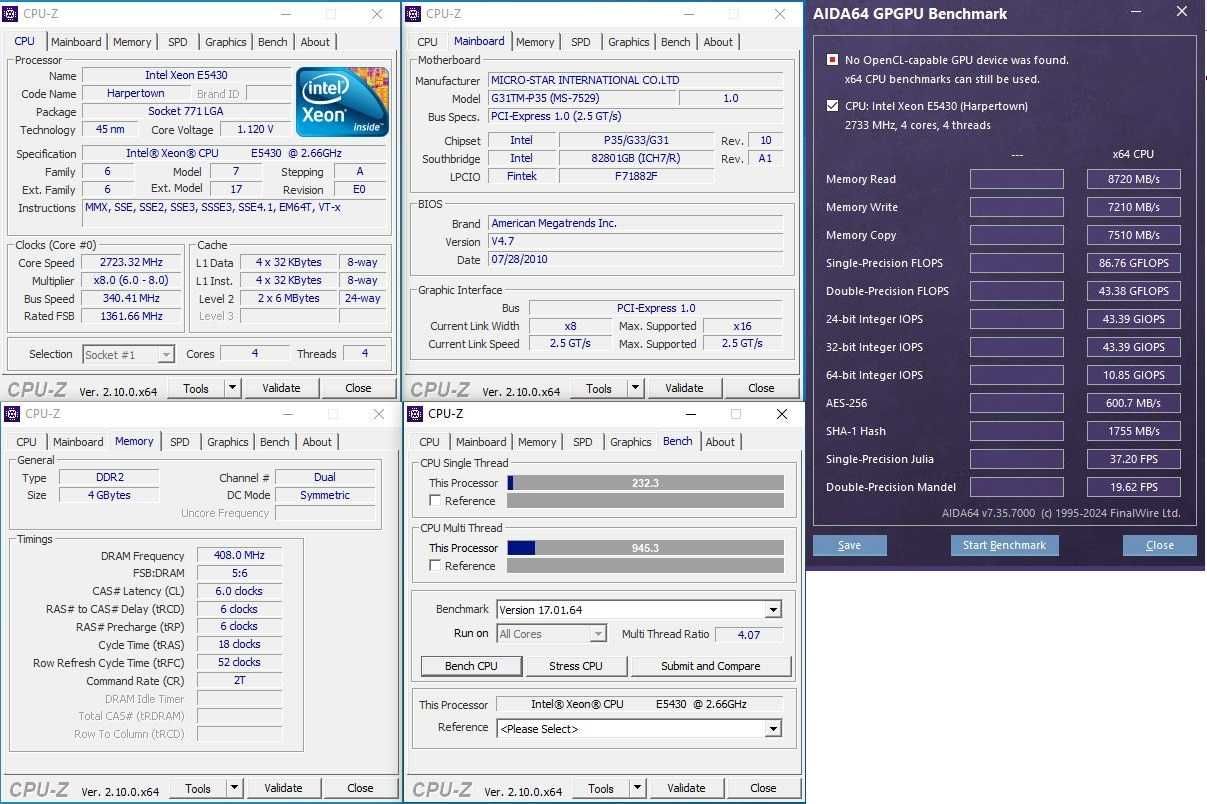Open the Tools dropdown arrow in Mainboard window

[636, 388]
